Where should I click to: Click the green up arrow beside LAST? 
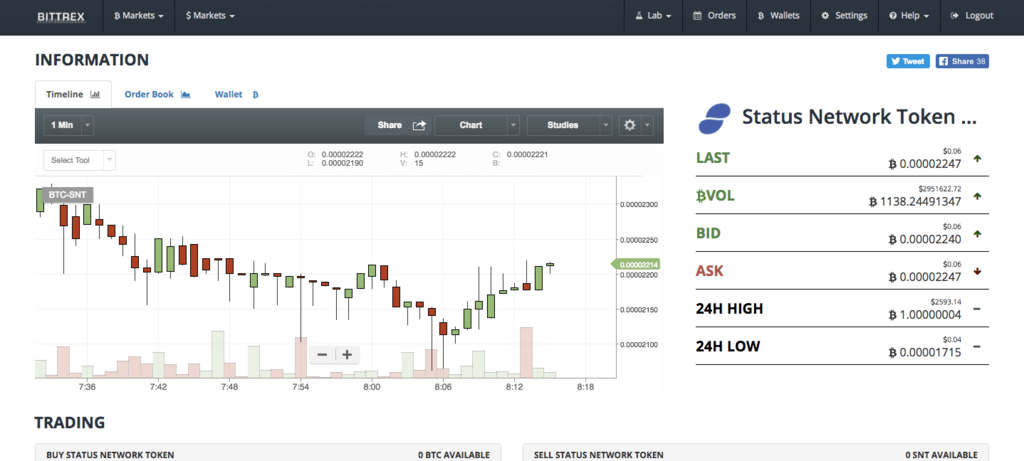[x=977, y=158]
